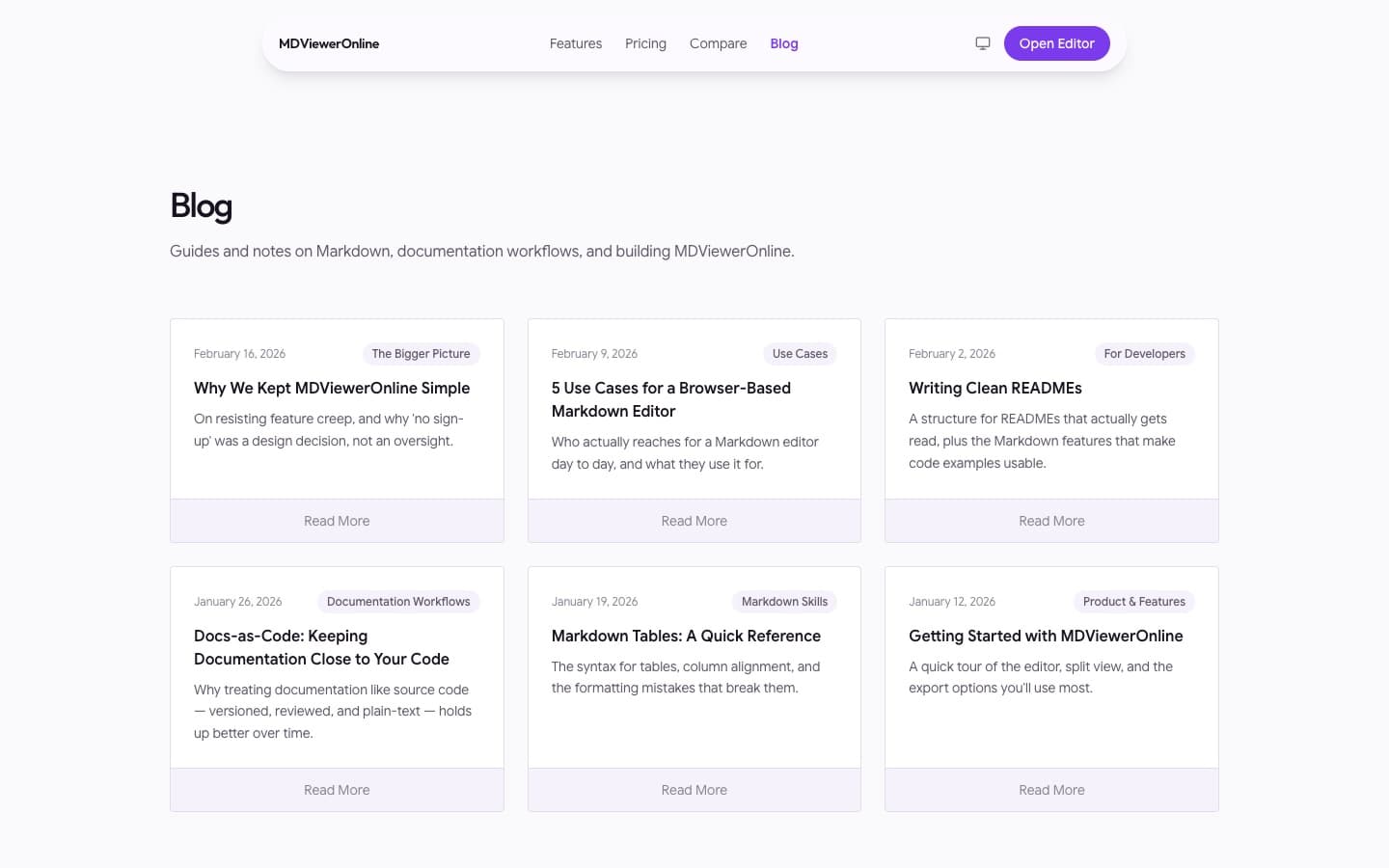Open title 'Getting Started with MDViewerOnline'

coord(1046,636)
